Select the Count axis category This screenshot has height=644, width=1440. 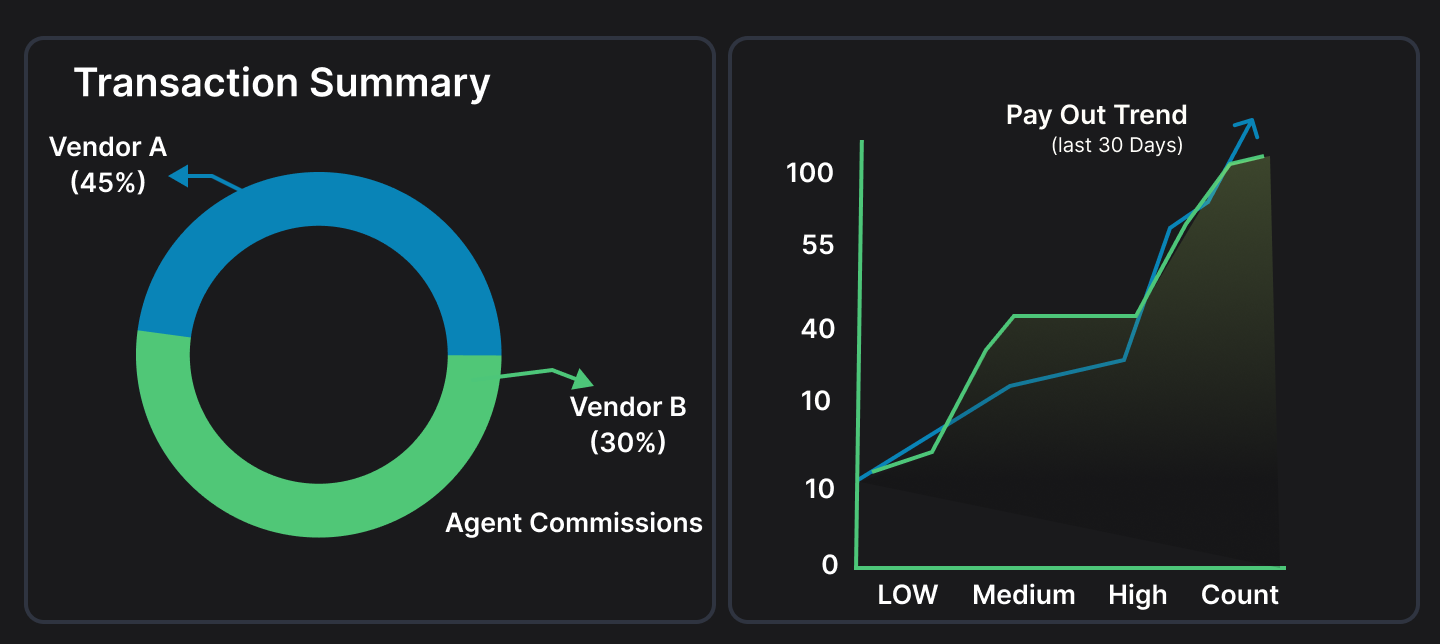pyautogui.click(x=1239, y=595)
